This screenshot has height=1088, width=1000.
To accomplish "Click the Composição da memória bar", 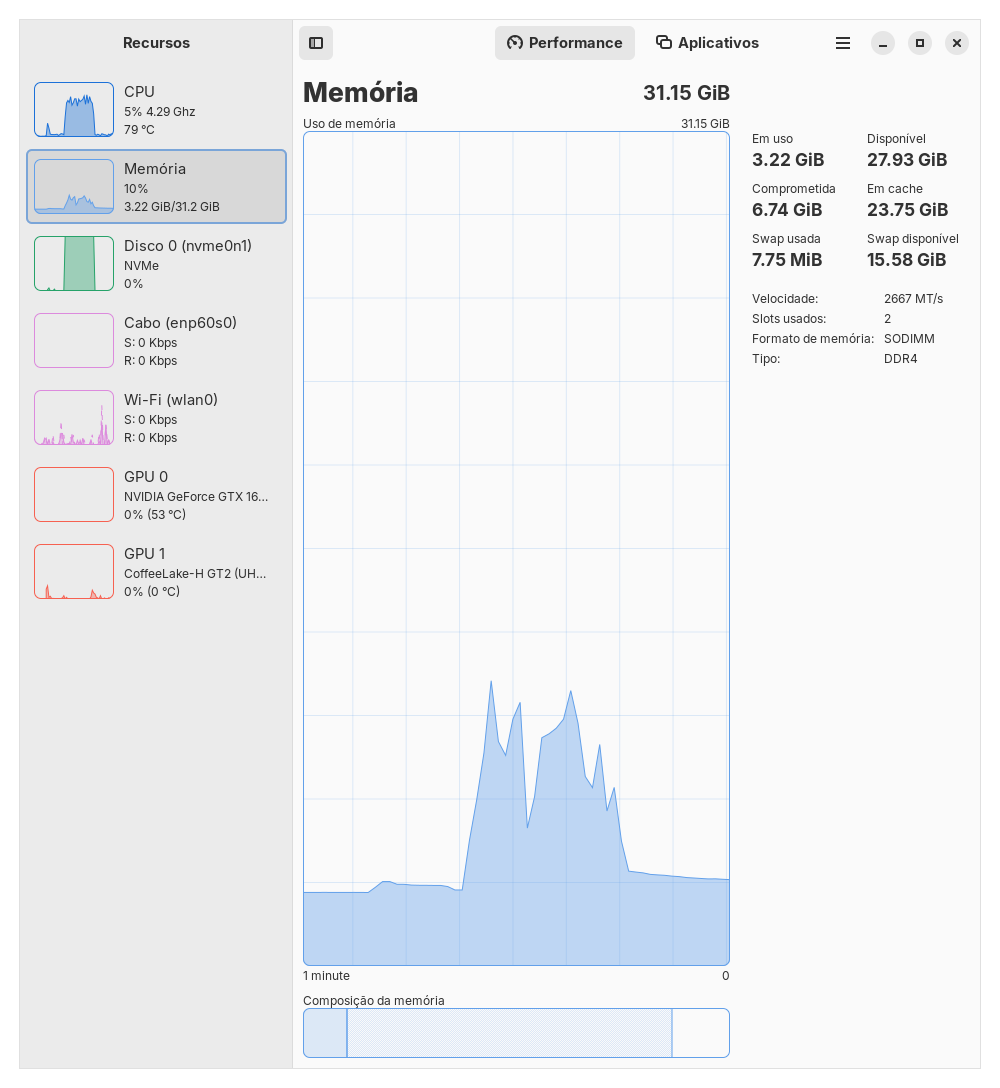I will tap(516, 1033).
